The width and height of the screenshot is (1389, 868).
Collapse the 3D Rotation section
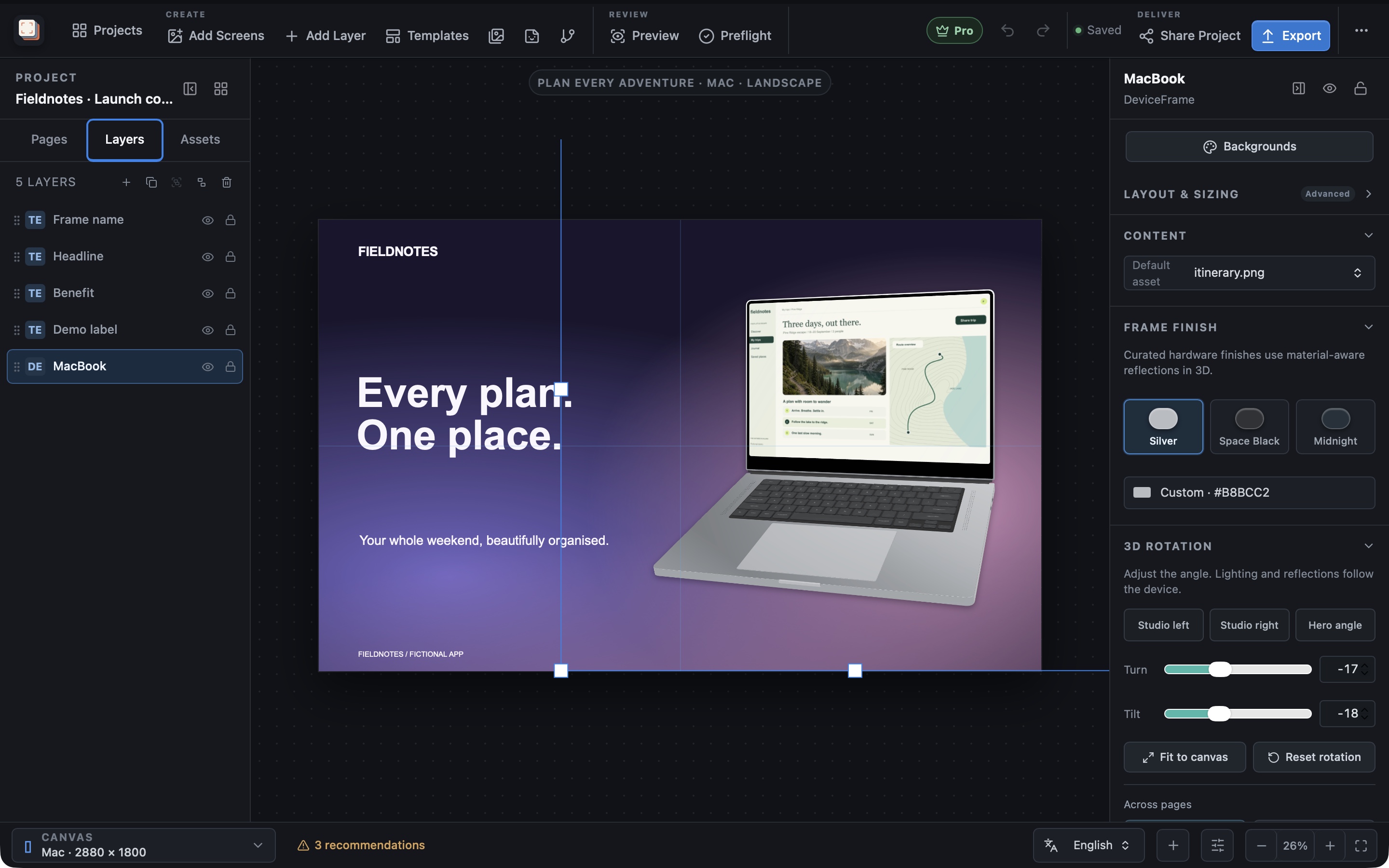(1368, 546)
